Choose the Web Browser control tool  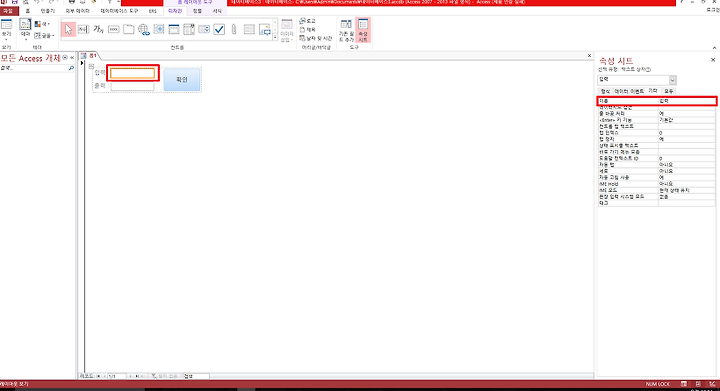pyautogui.click(x=159, y=29)
